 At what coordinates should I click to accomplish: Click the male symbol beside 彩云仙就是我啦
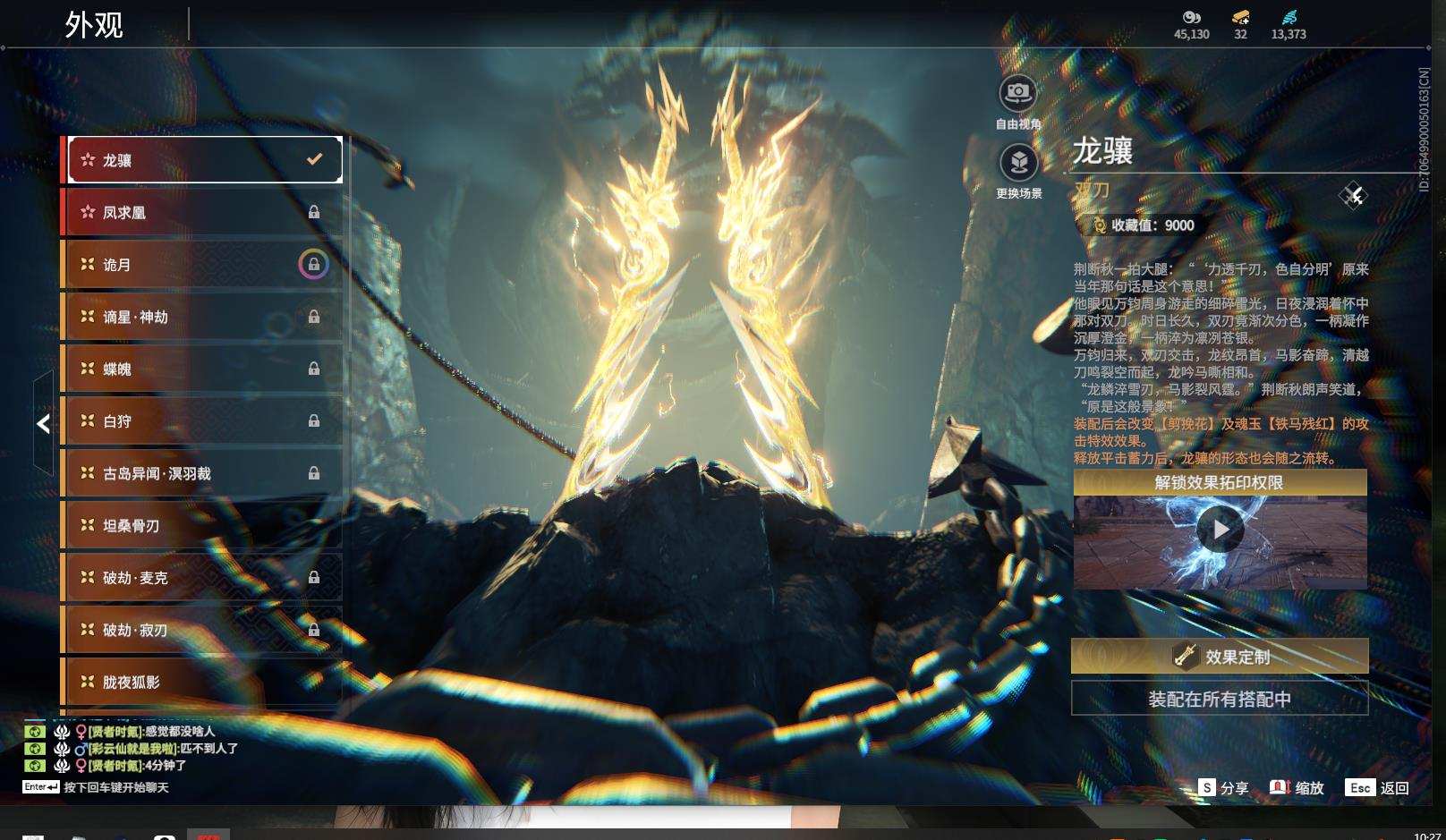click(81, 748)
